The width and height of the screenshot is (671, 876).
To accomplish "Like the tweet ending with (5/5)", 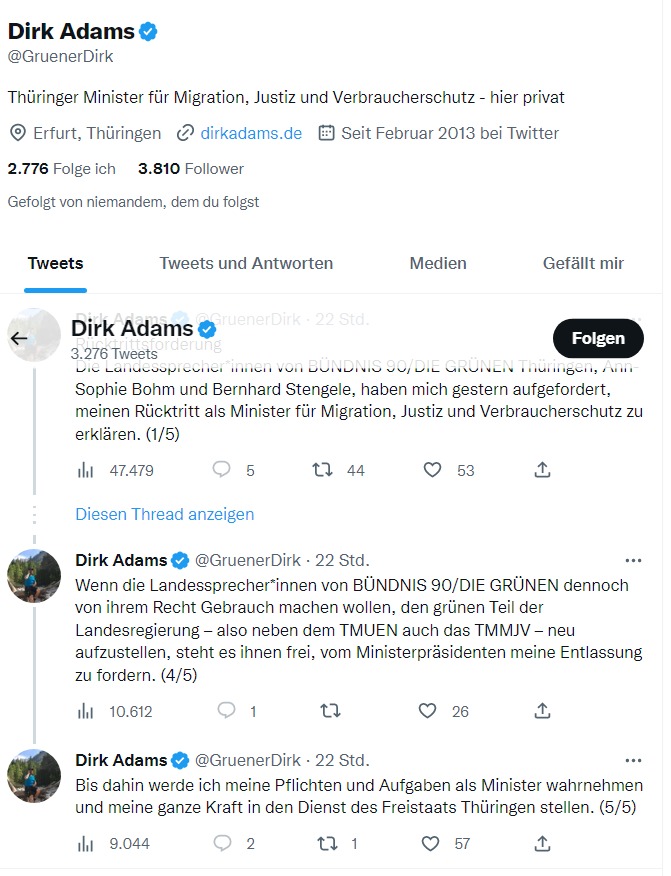I will pos(430,843).
